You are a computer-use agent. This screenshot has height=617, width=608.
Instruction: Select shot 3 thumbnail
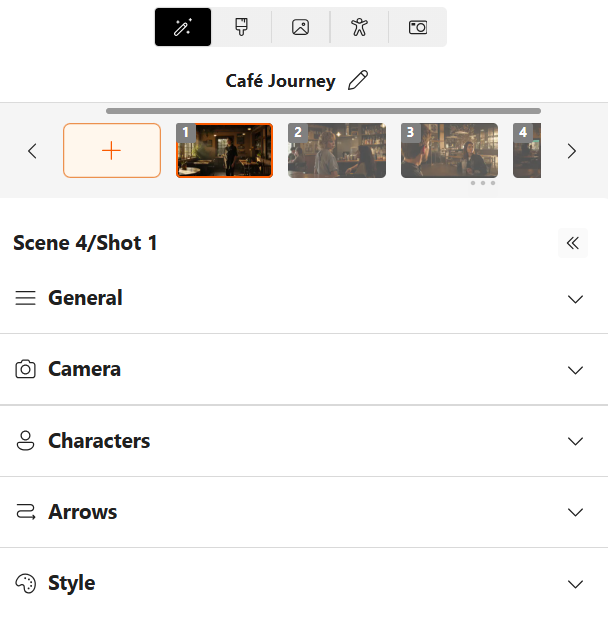click(x=449, y=150)
